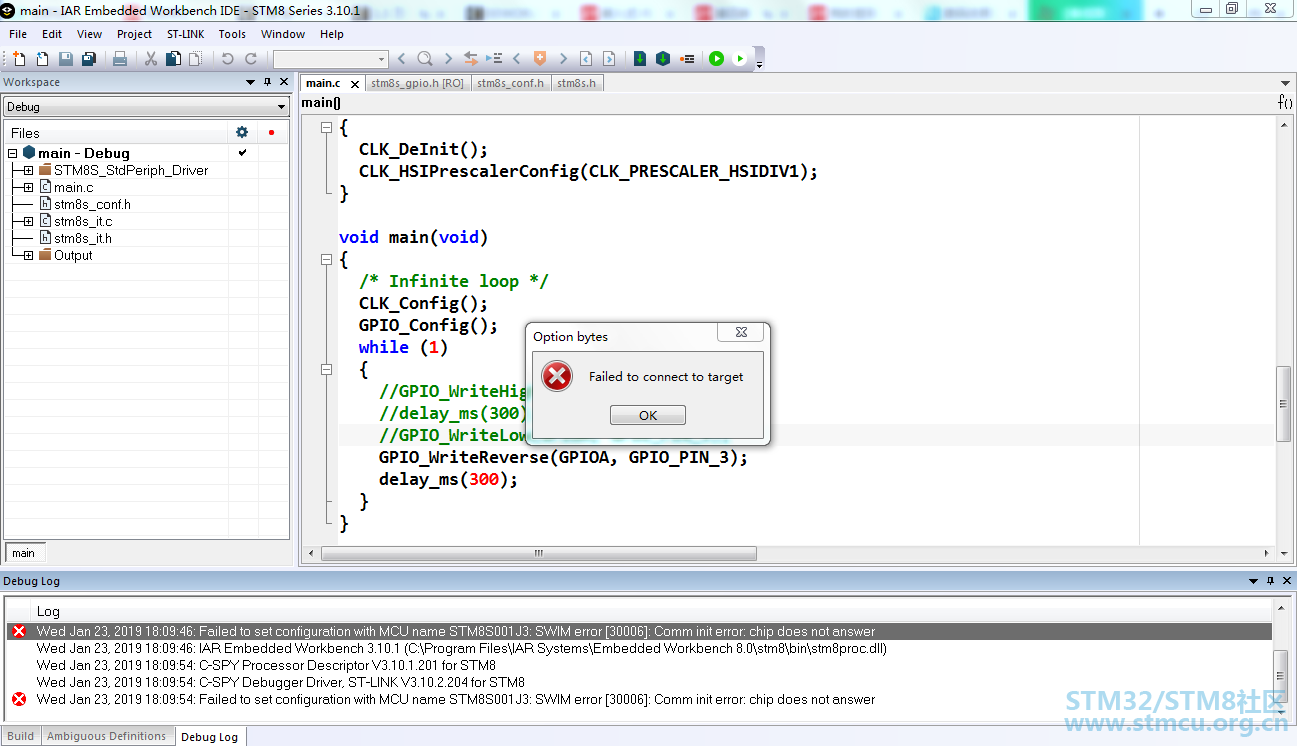Switch to the stm8s_gpio.h [RO] tab
Viewport: 1297px width, 746px height.
417,83
